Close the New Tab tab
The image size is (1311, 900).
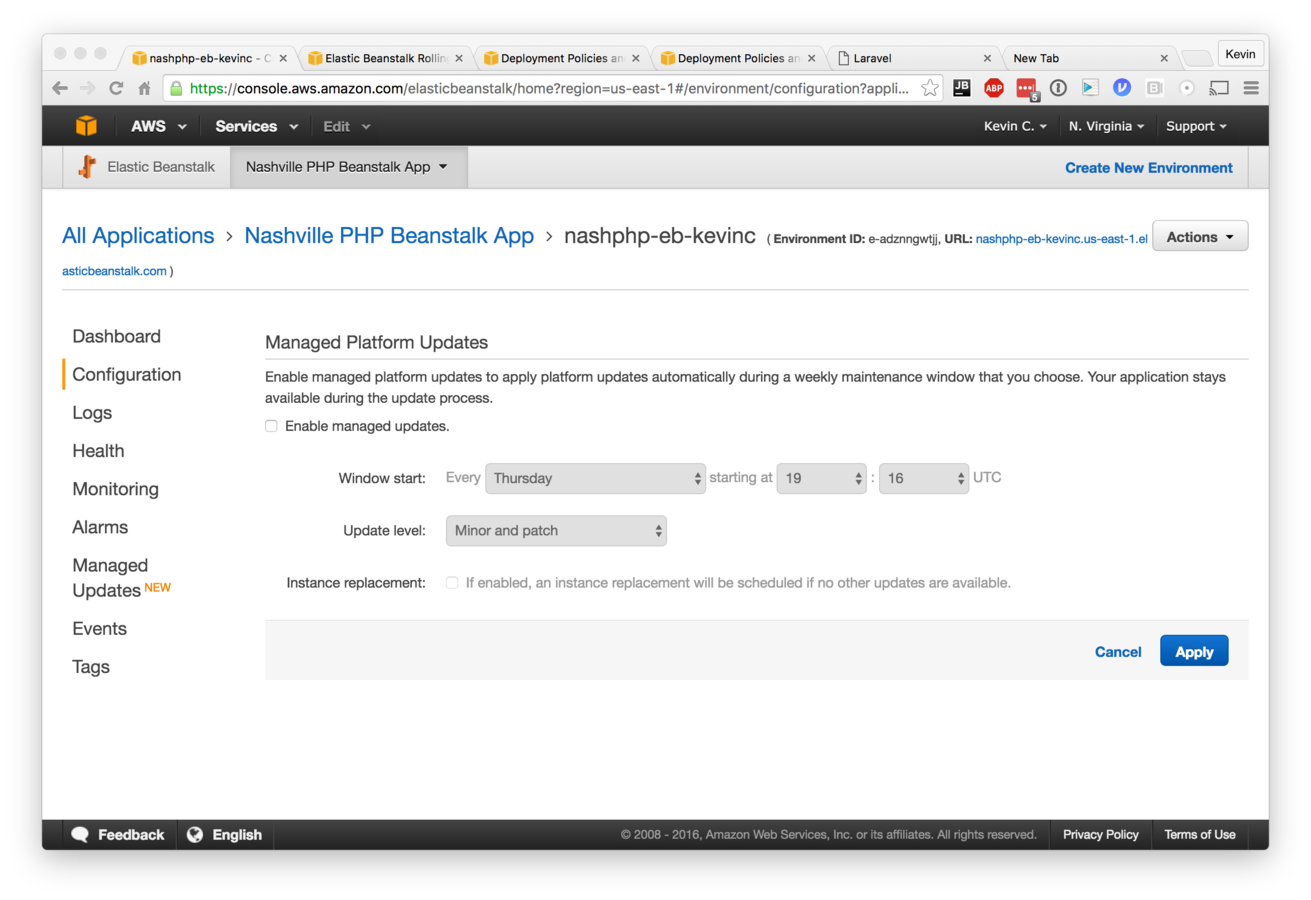pyautogui.click(x=1164, y=58)
